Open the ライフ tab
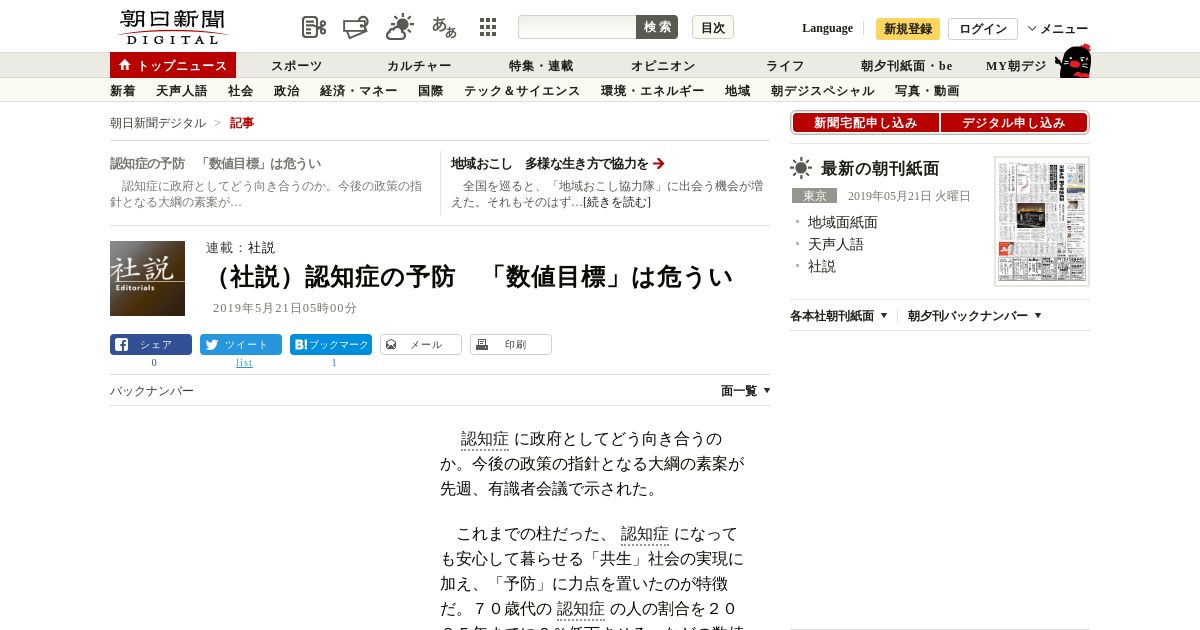This screenshot has height=630, width=1200. point(785,66)
